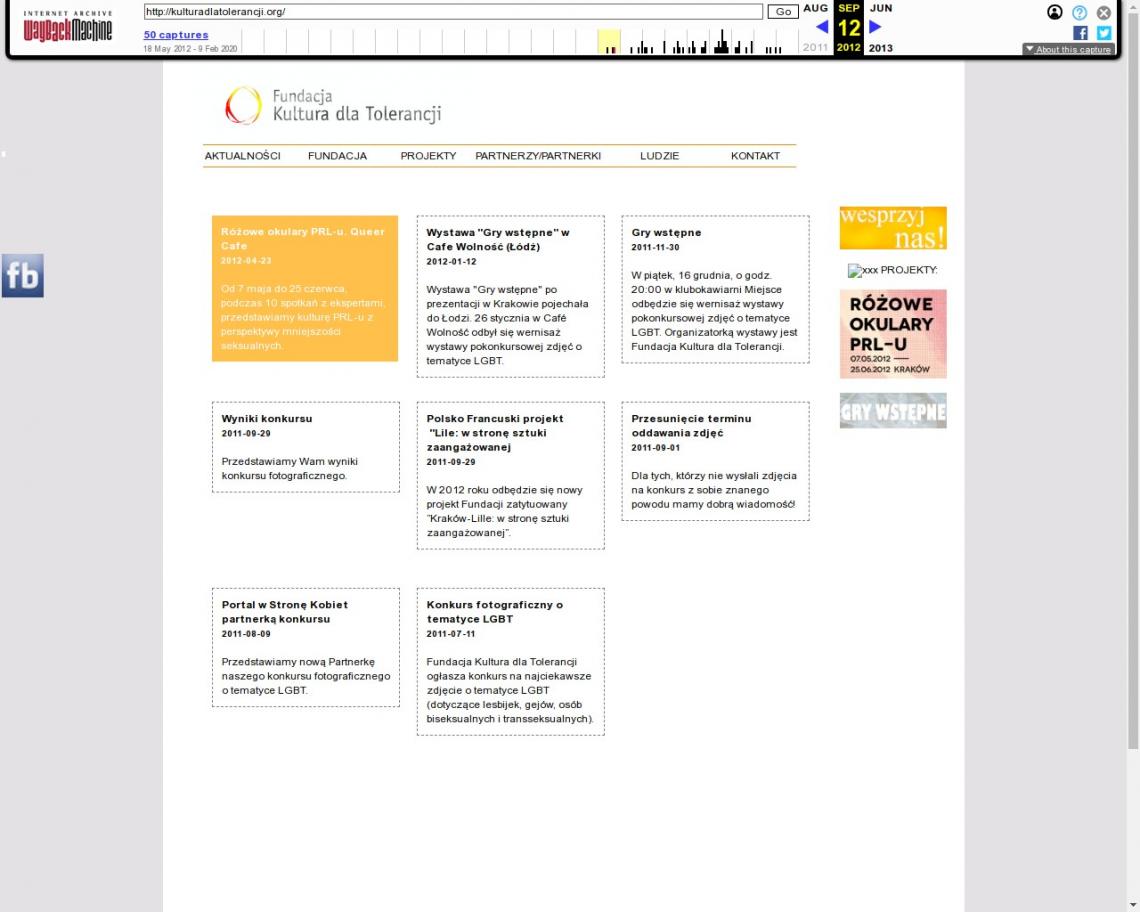Share capture on Facebook toolbar icon
The image size is (1140, 912).
pos(1080,33)
